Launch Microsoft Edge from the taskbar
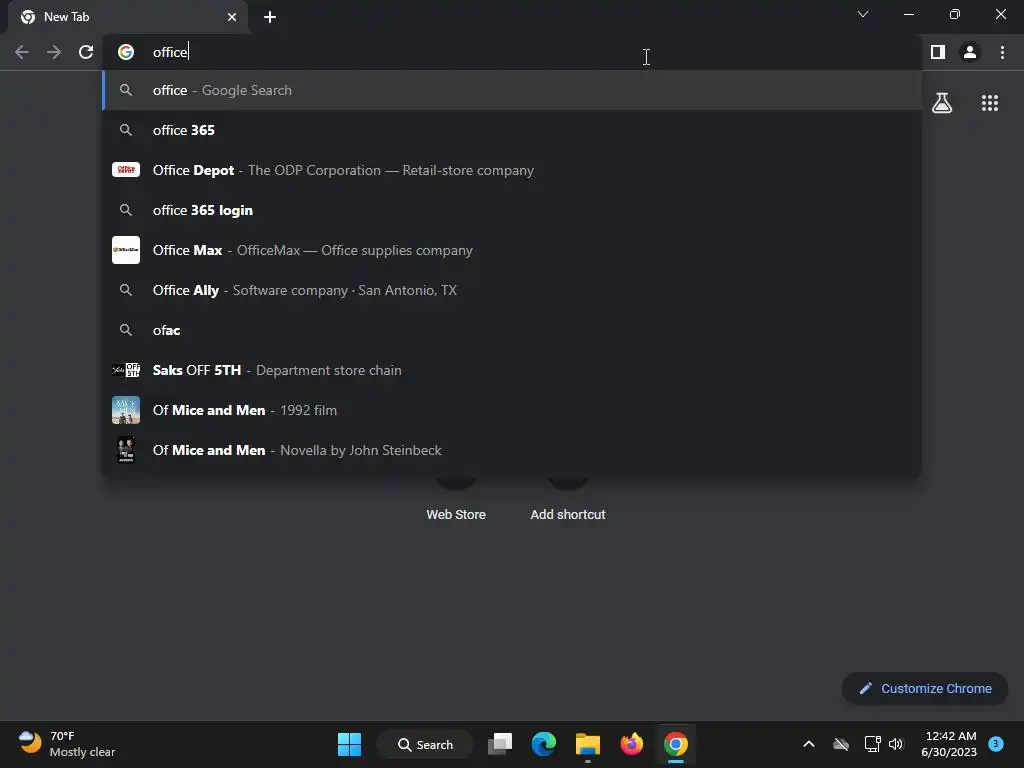This screenshot has width=1024, height=768. pyautogui.click(x=543, y=744)
